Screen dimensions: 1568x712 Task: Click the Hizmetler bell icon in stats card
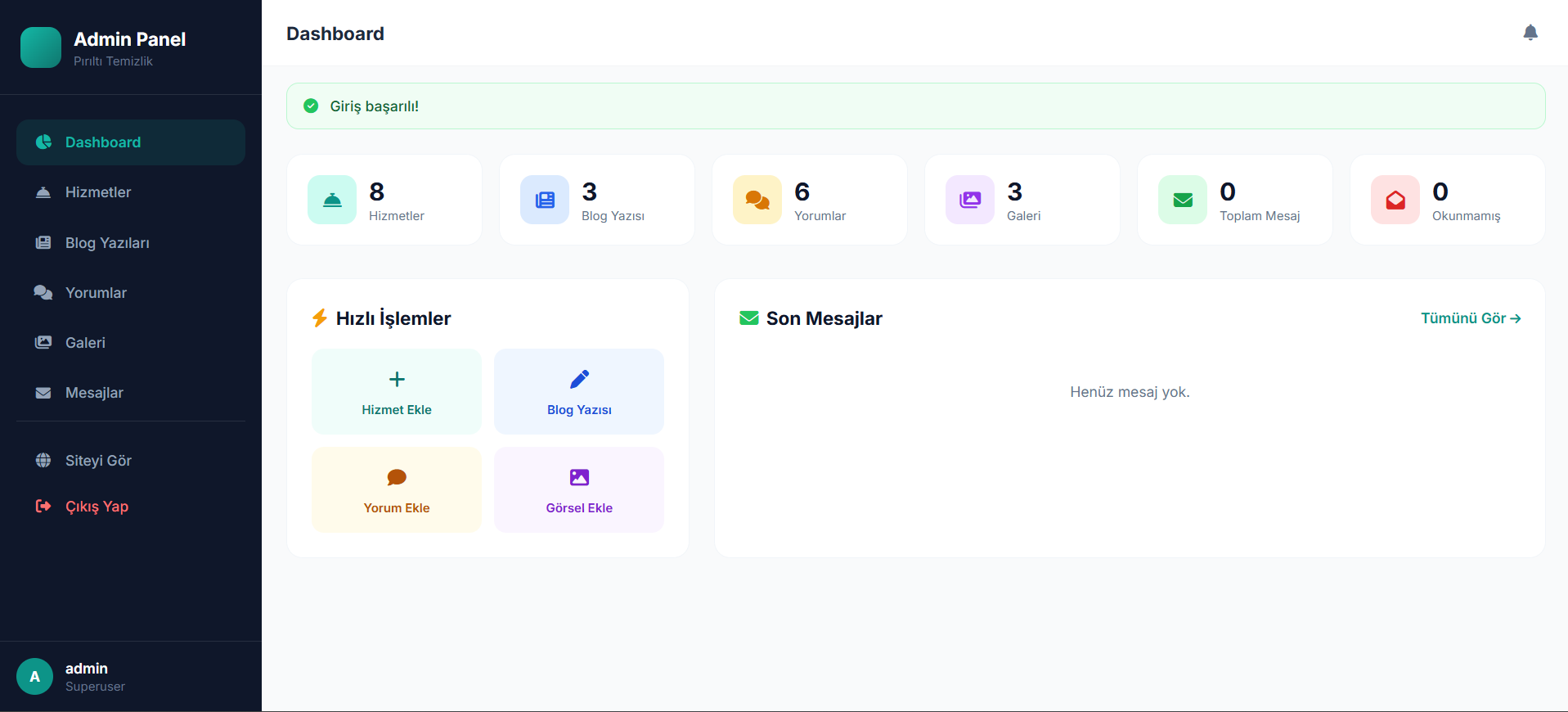click(x=332, y=200)
